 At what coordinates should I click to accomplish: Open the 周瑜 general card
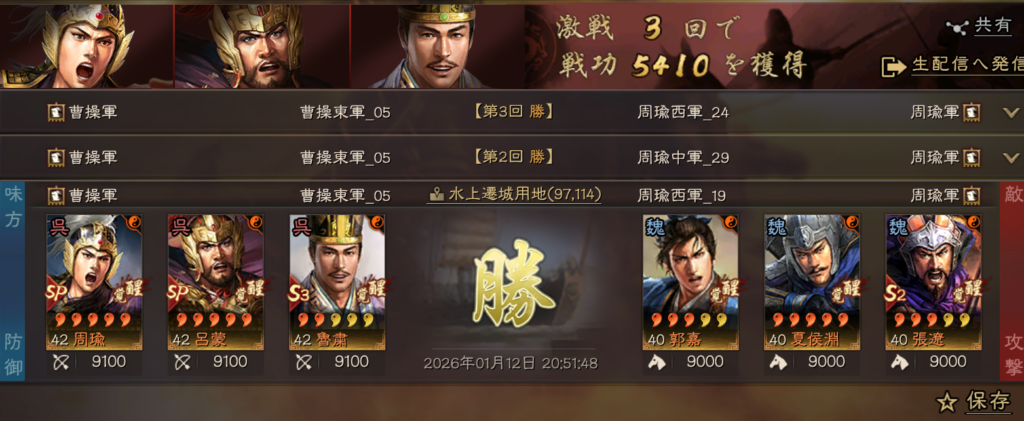coord(95,282)
